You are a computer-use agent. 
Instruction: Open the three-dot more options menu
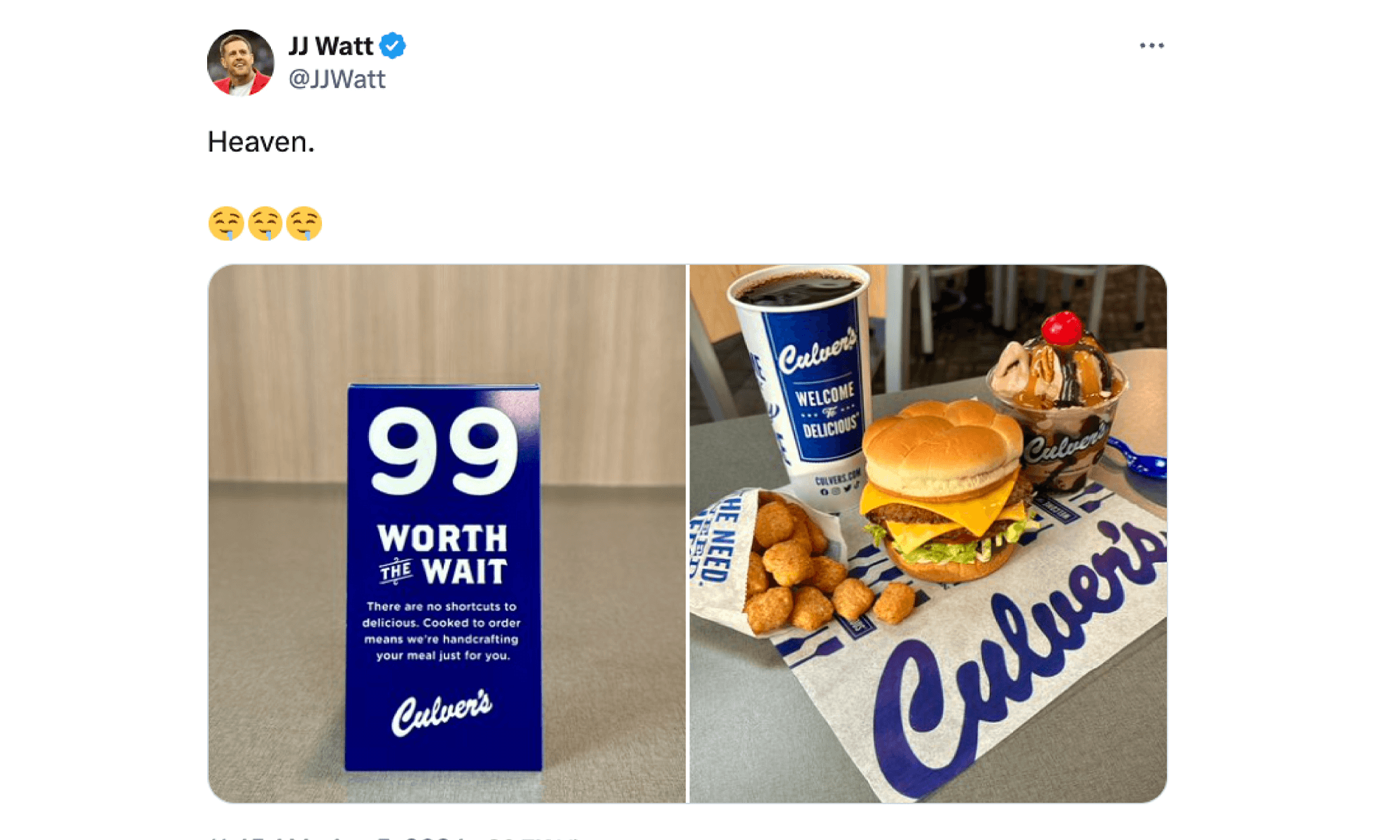pos(1151,45)
